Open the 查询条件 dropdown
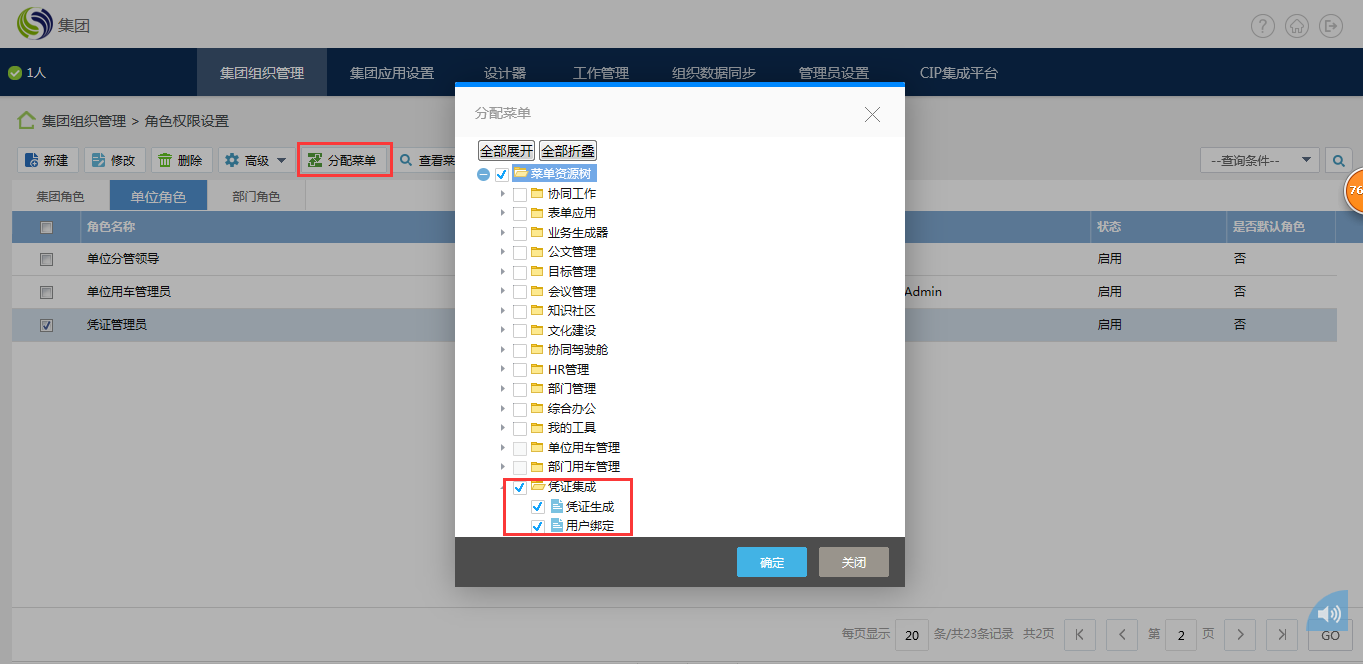Image resolution: width=1363 pixels, height=664 pixels. (x=1260, y=160)
